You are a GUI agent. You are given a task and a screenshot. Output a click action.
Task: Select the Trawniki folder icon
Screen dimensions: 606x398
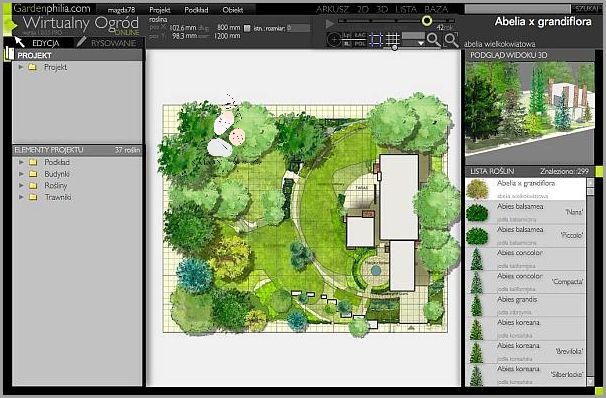[x=33, y=197]
